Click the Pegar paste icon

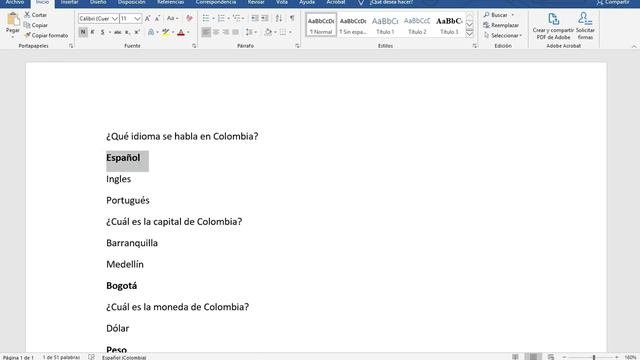(x=13, y=19)
